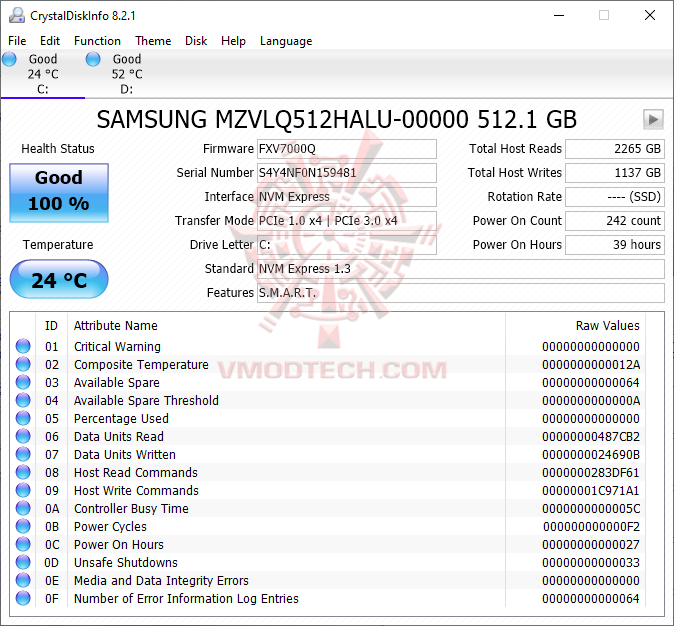Open the Help menu
Image resolution: width=674 pixels, height=626 pixels.
pos(233,41)
